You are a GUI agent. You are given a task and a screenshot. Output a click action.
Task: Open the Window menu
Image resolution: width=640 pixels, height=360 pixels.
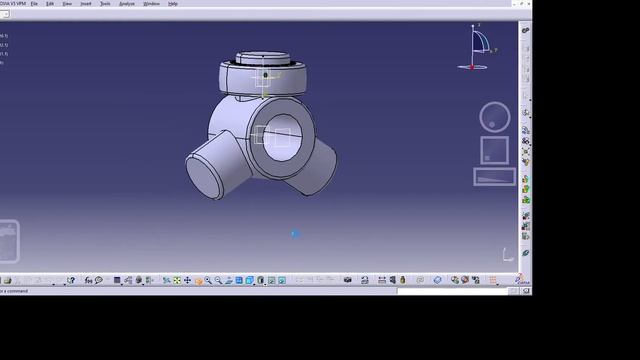[x=151, y=4]
